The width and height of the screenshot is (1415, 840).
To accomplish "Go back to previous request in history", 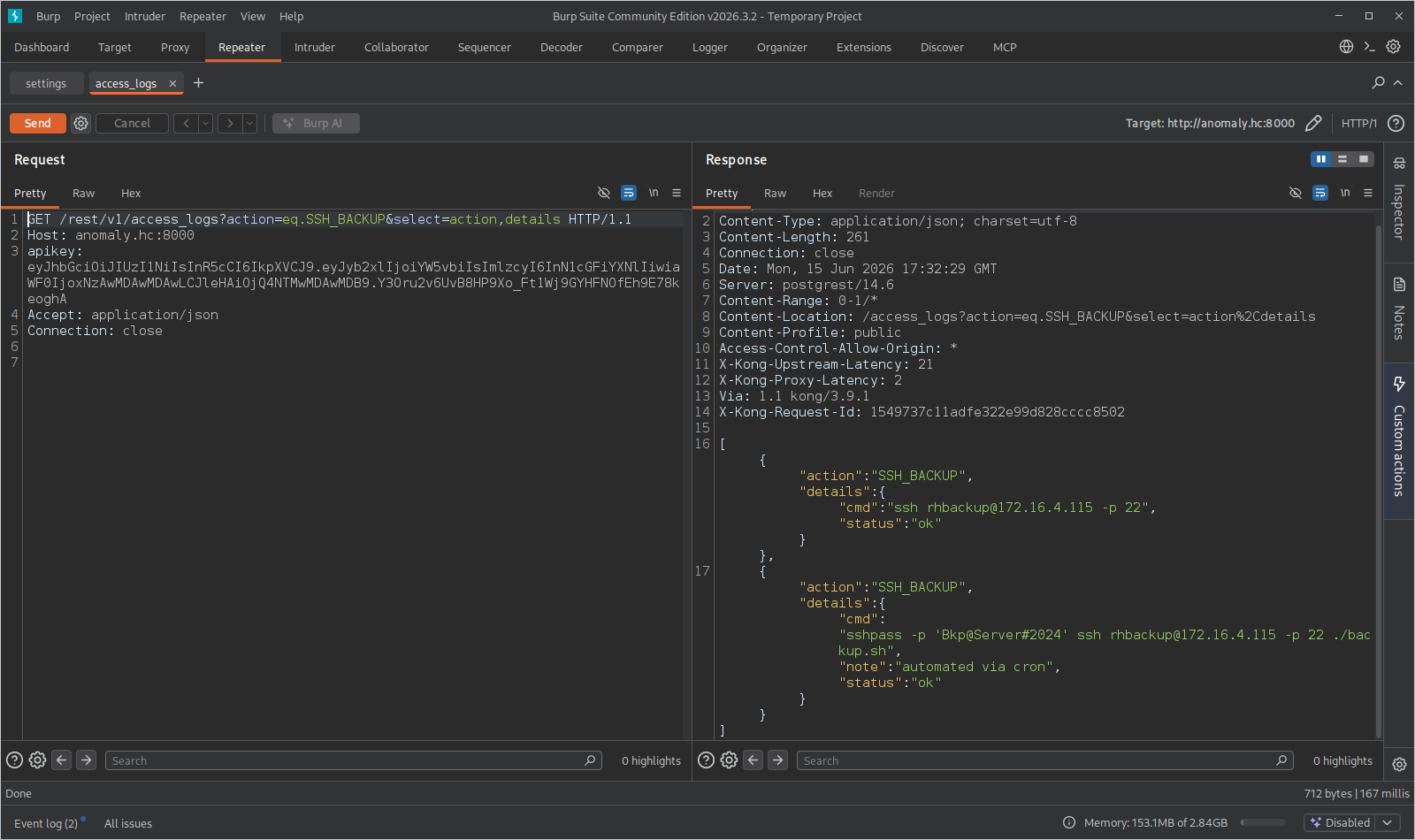I will (186, 123).
